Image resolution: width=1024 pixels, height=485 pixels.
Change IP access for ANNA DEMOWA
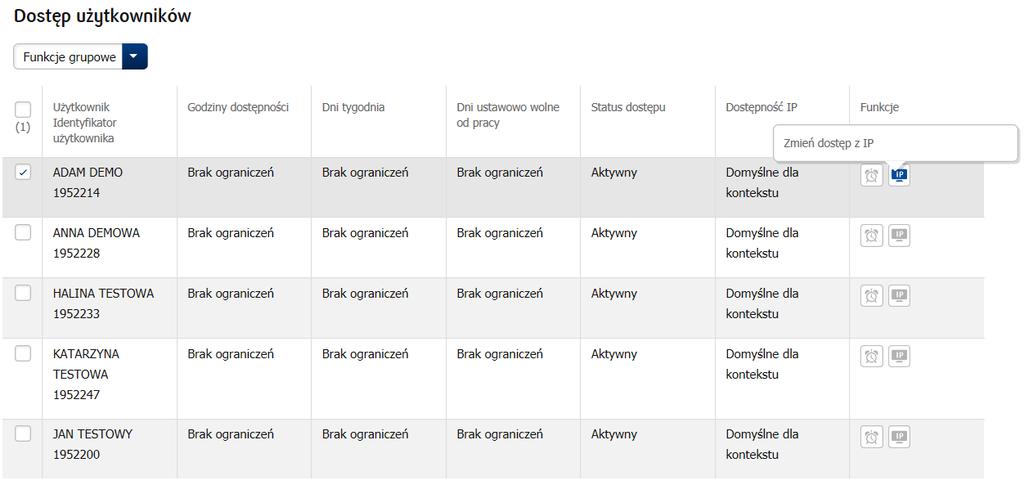click(x=899, y=236)
